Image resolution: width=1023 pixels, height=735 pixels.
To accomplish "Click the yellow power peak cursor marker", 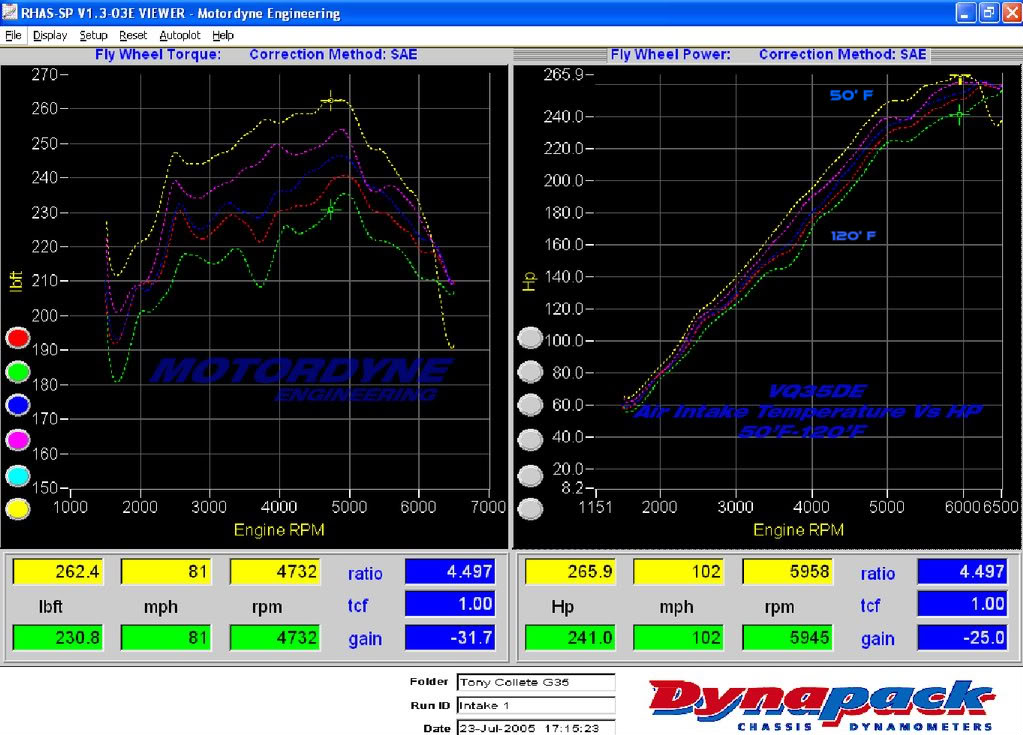I will [x=960, y=78].
